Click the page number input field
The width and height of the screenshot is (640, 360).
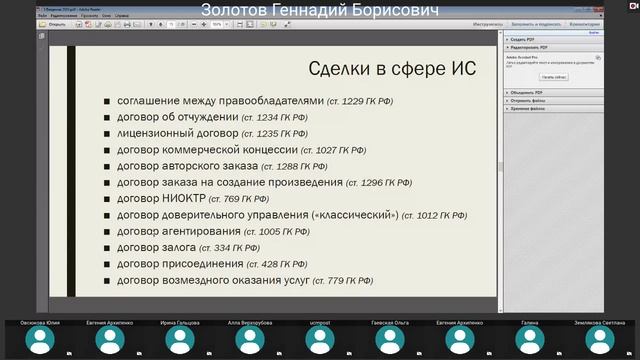[x=171, y=24]
